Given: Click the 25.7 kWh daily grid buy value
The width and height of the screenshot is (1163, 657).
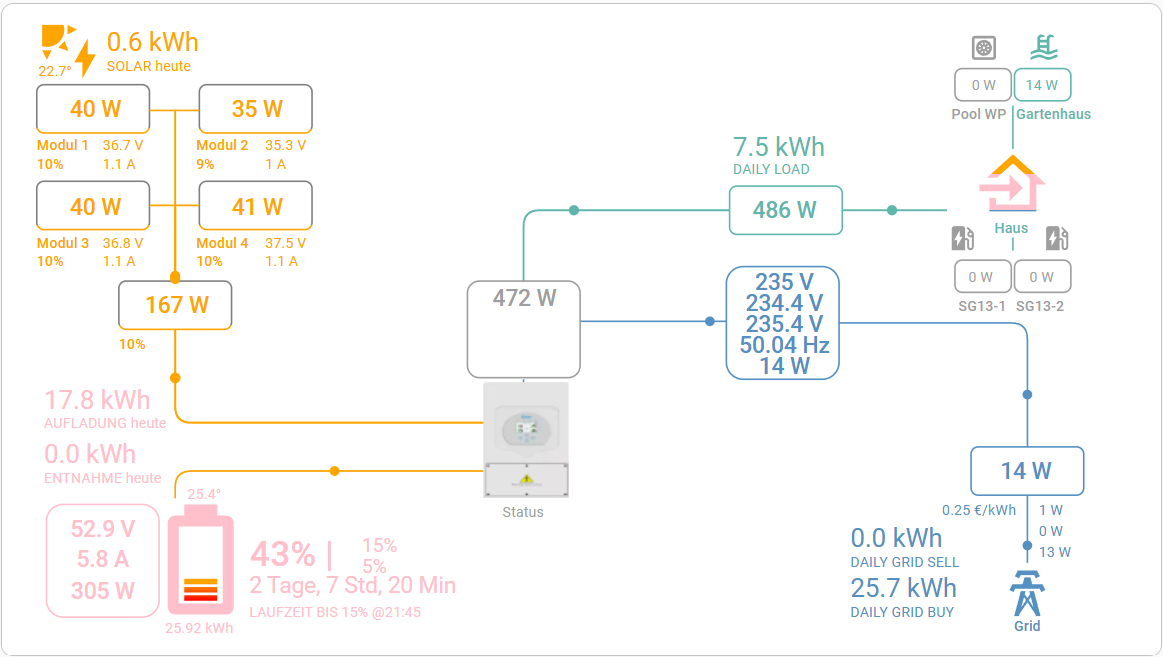Looking at the screenshot, I should click(x=903, y=587).
